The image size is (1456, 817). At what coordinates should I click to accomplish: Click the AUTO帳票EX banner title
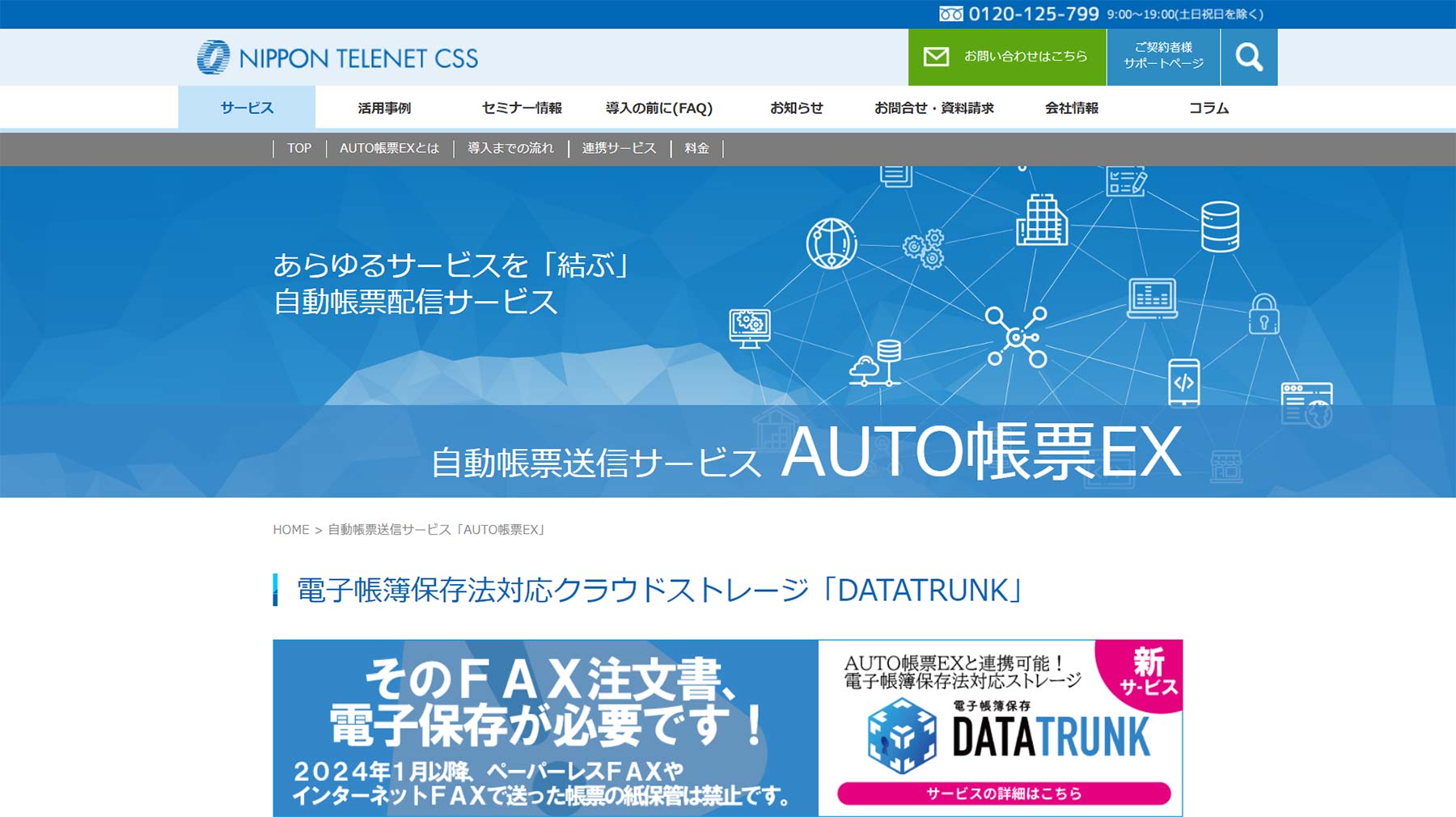(981, 451)
